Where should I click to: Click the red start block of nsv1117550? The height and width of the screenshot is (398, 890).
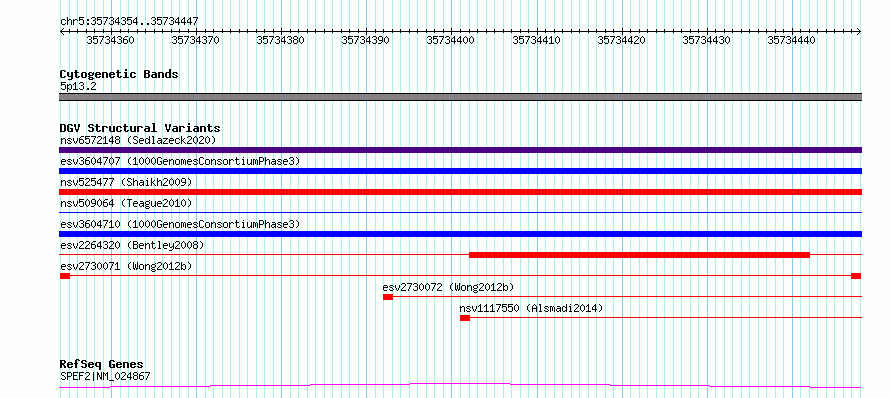[x=465, y=318]
